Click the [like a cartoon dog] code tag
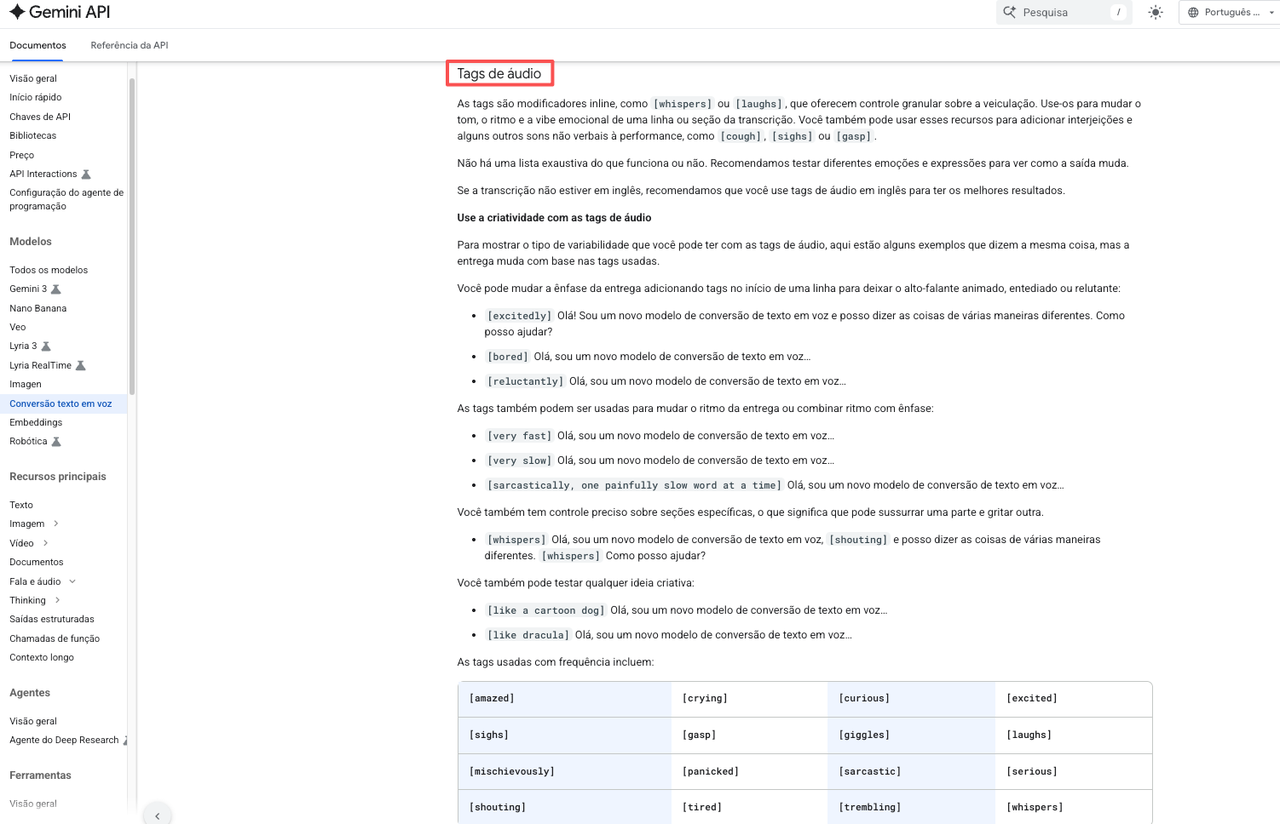This screenshot has width=1280, height=824. pos(546,610)
